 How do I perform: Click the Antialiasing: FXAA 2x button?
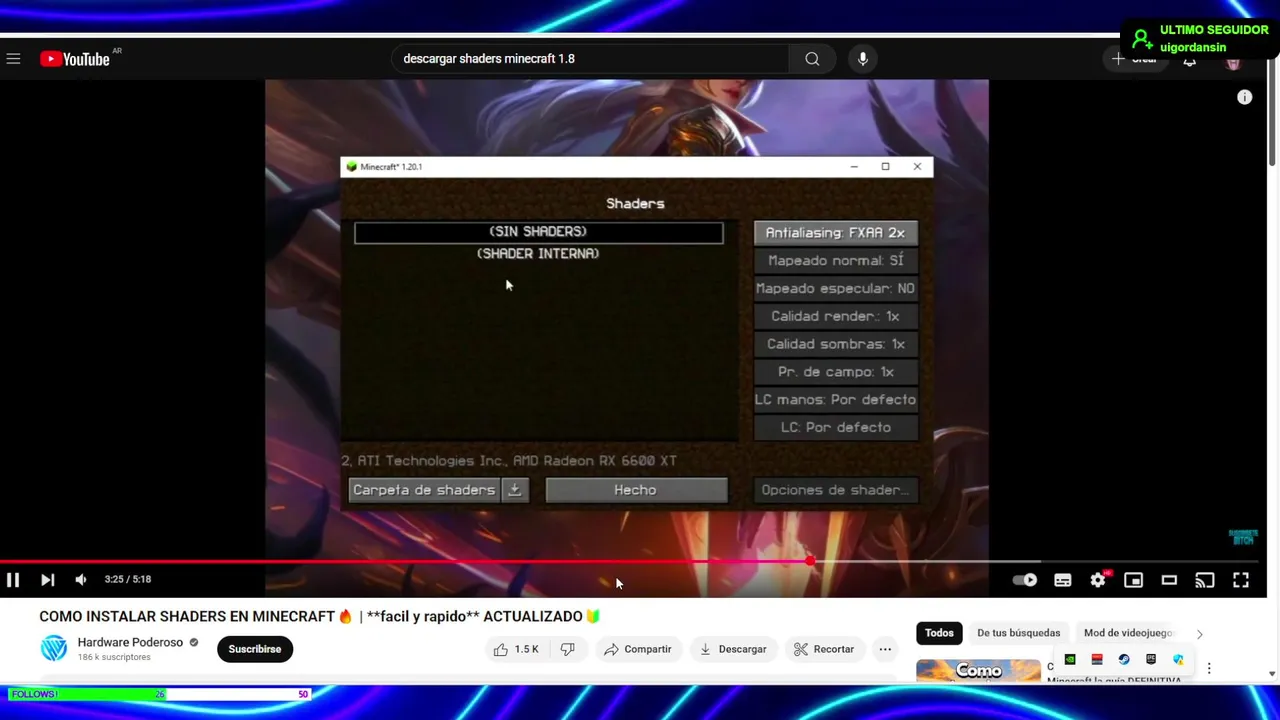835,233
